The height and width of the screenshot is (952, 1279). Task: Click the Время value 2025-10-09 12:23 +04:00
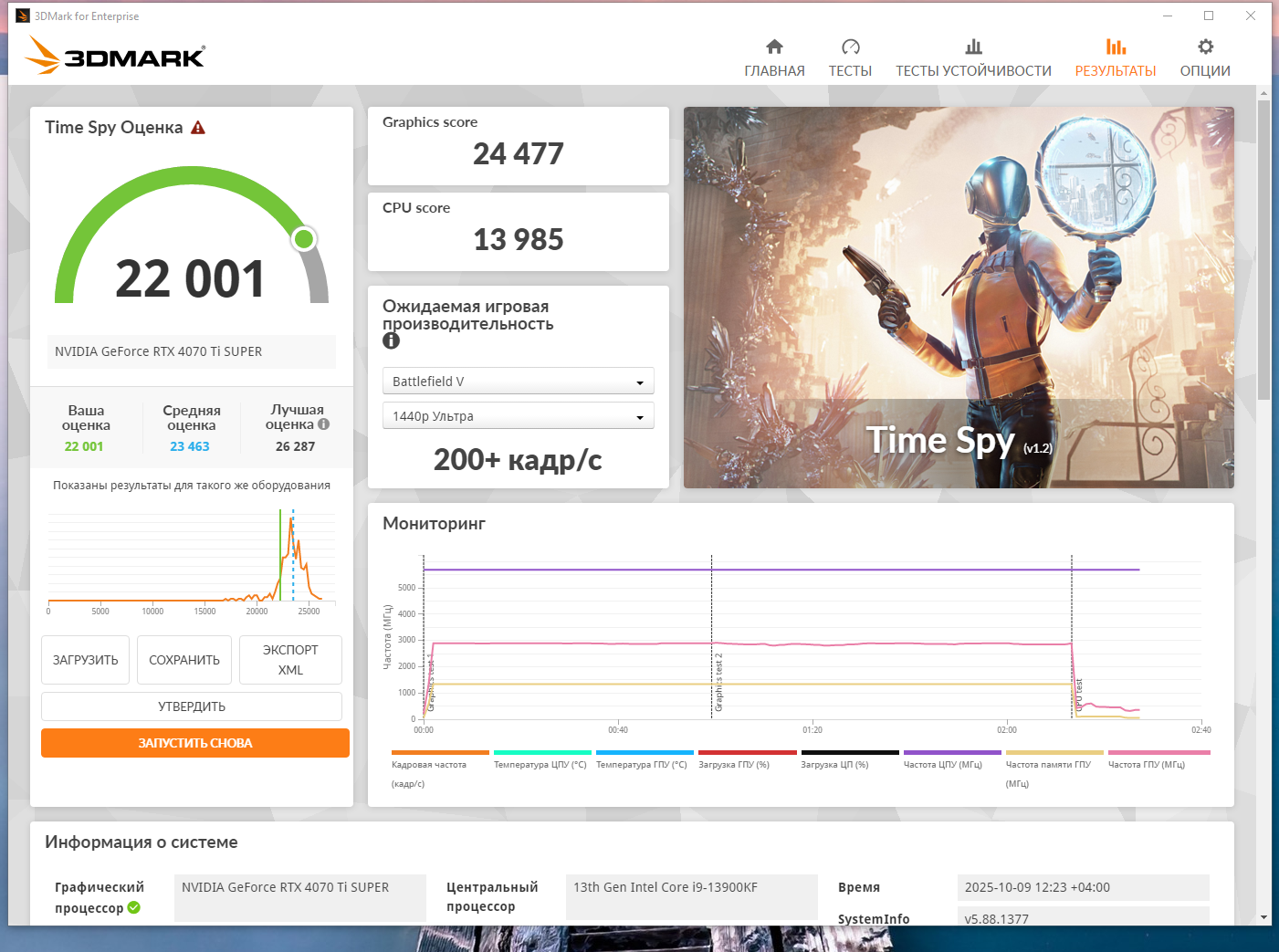pos(1084,887)
